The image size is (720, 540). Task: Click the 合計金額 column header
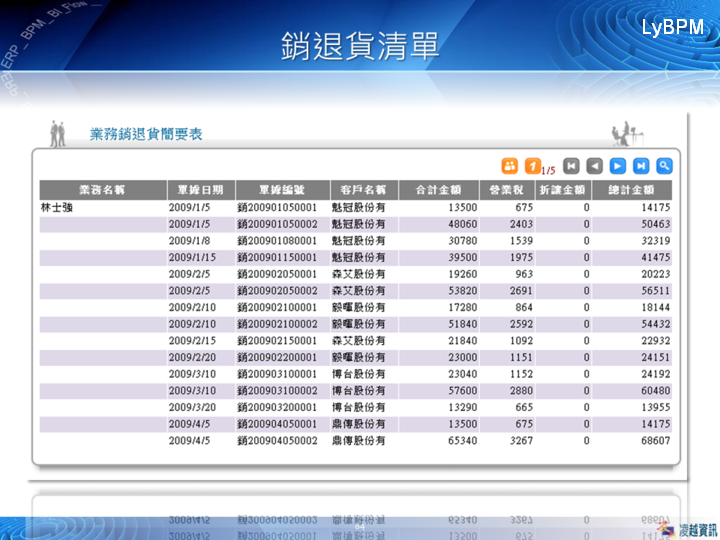tap(439, 190)
